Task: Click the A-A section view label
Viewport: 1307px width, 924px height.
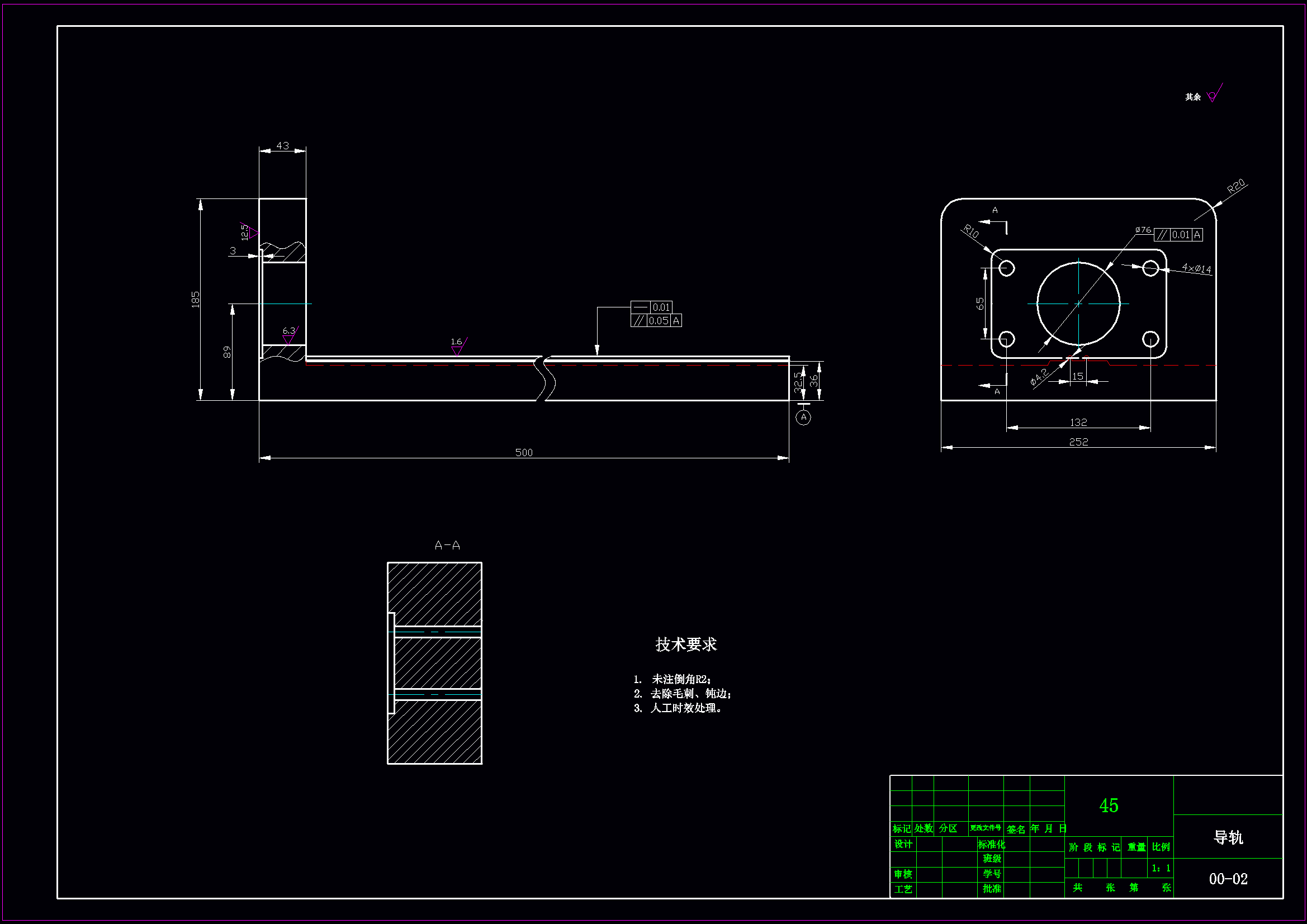Action: coord(447,546)
